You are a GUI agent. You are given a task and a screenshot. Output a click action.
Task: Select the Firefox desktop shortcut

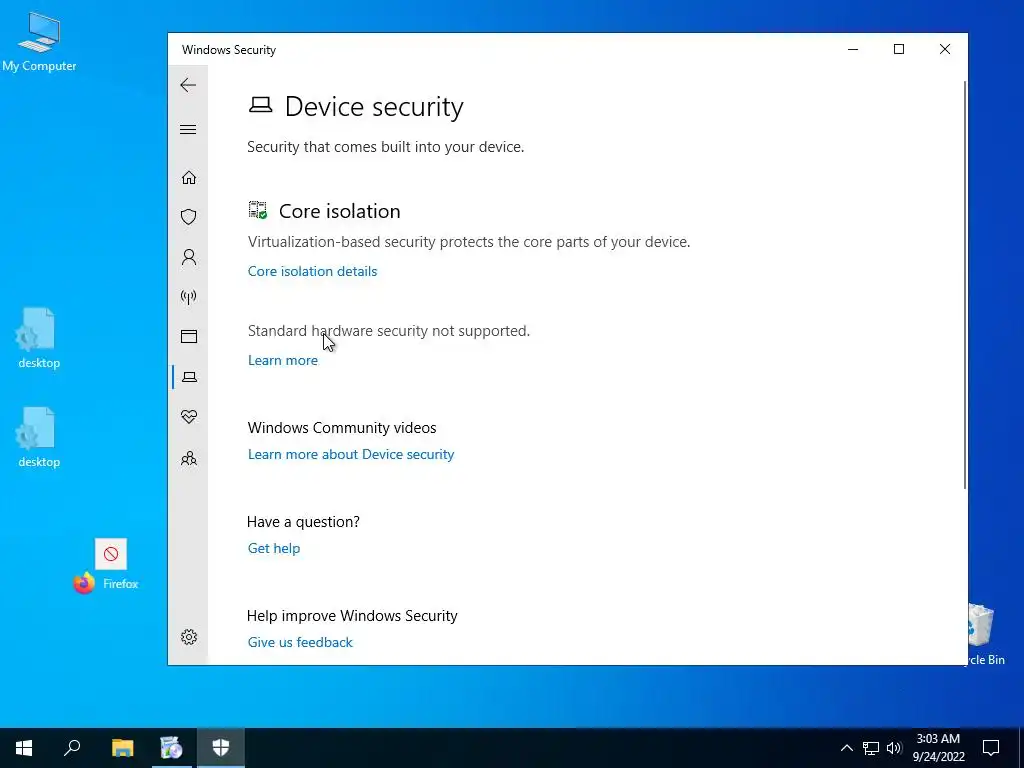tap(106, 566)
